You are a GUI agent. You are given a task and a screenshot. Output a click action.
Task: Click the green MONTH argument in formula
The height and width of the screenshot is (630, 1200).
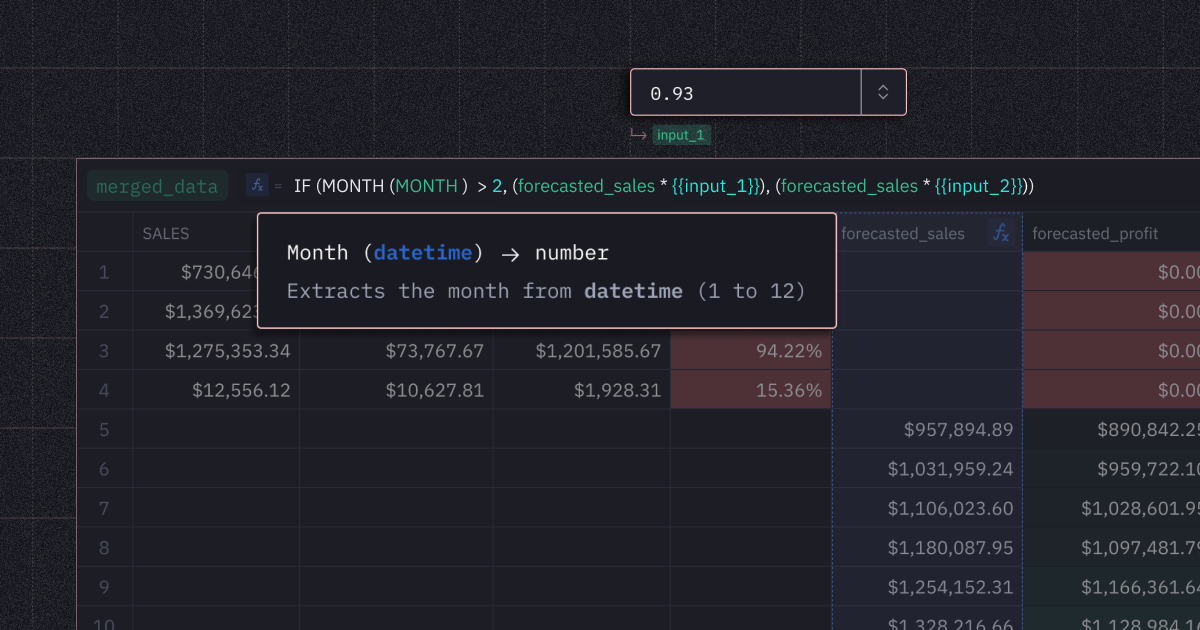pos(427,186)
